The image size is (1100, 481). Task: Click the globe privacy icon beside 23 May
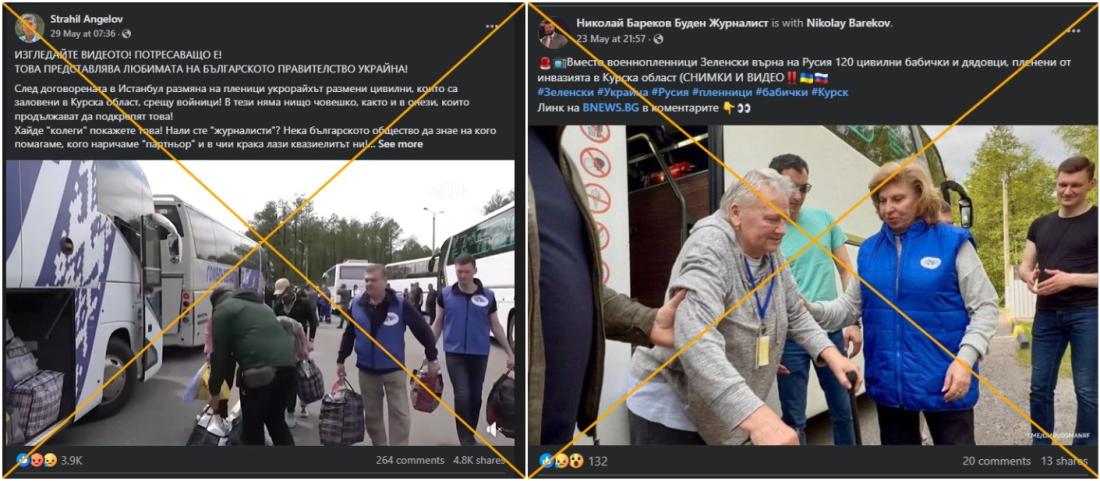coord(658,39)
